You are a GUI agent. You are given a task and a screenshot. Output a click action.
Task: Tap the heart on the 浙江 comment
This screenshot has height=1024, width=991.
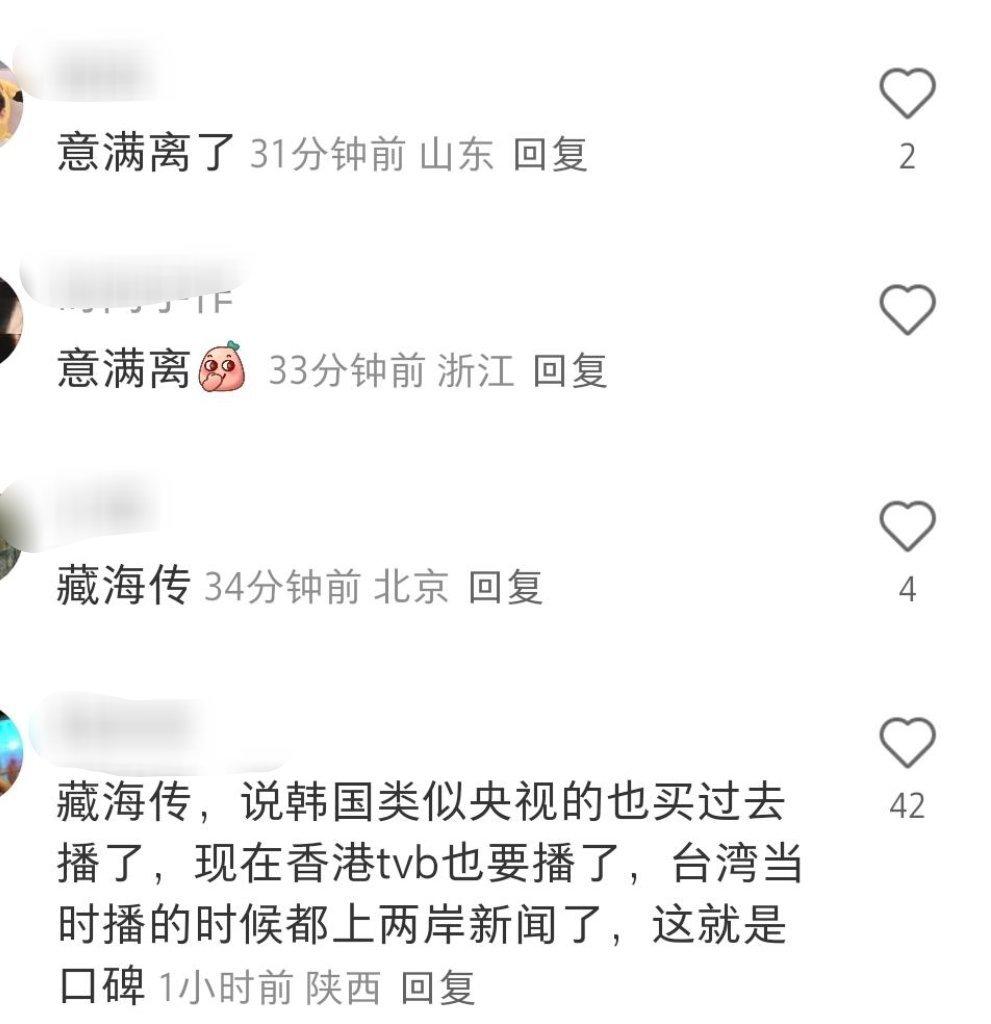(907, 310)
